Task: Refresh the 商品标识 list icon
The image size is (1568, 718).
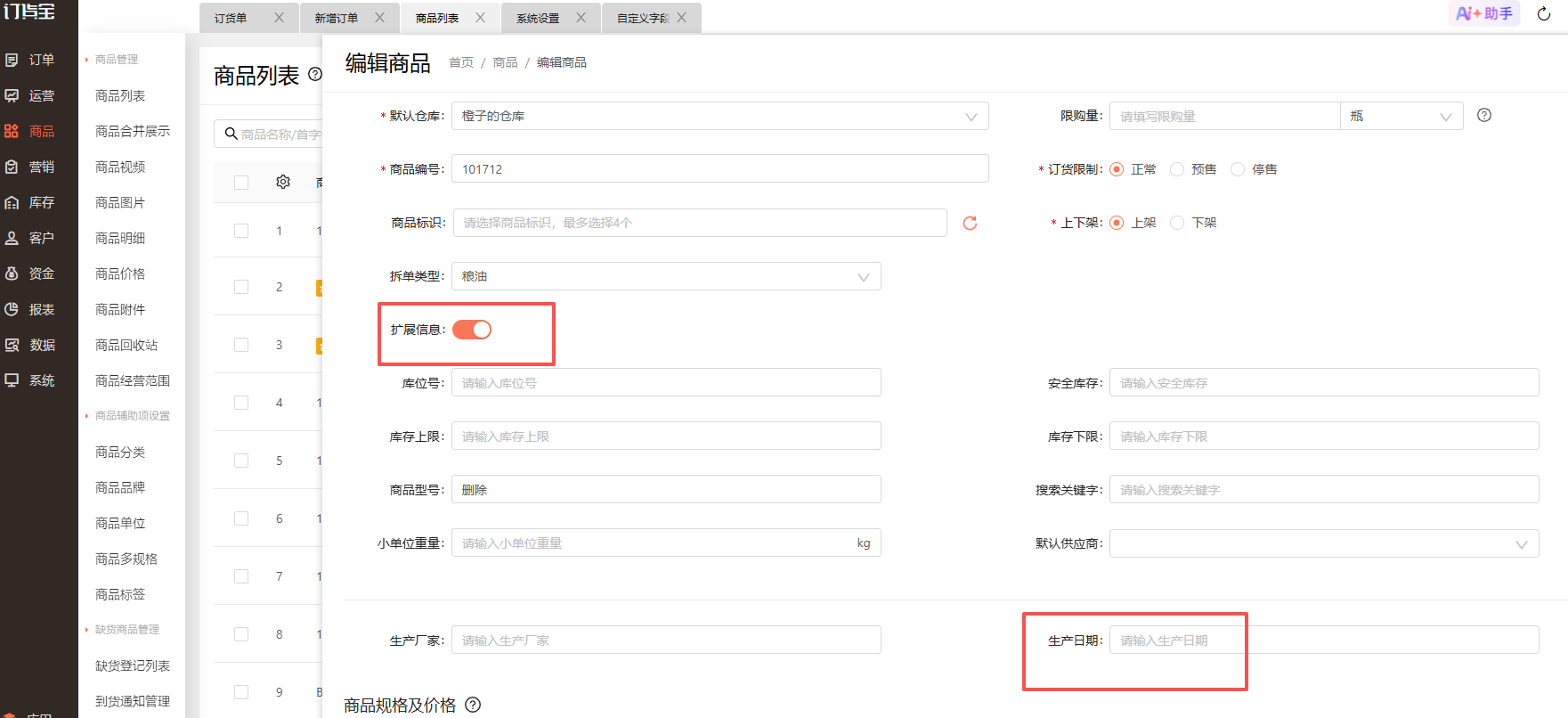Action: coord(970,223)
